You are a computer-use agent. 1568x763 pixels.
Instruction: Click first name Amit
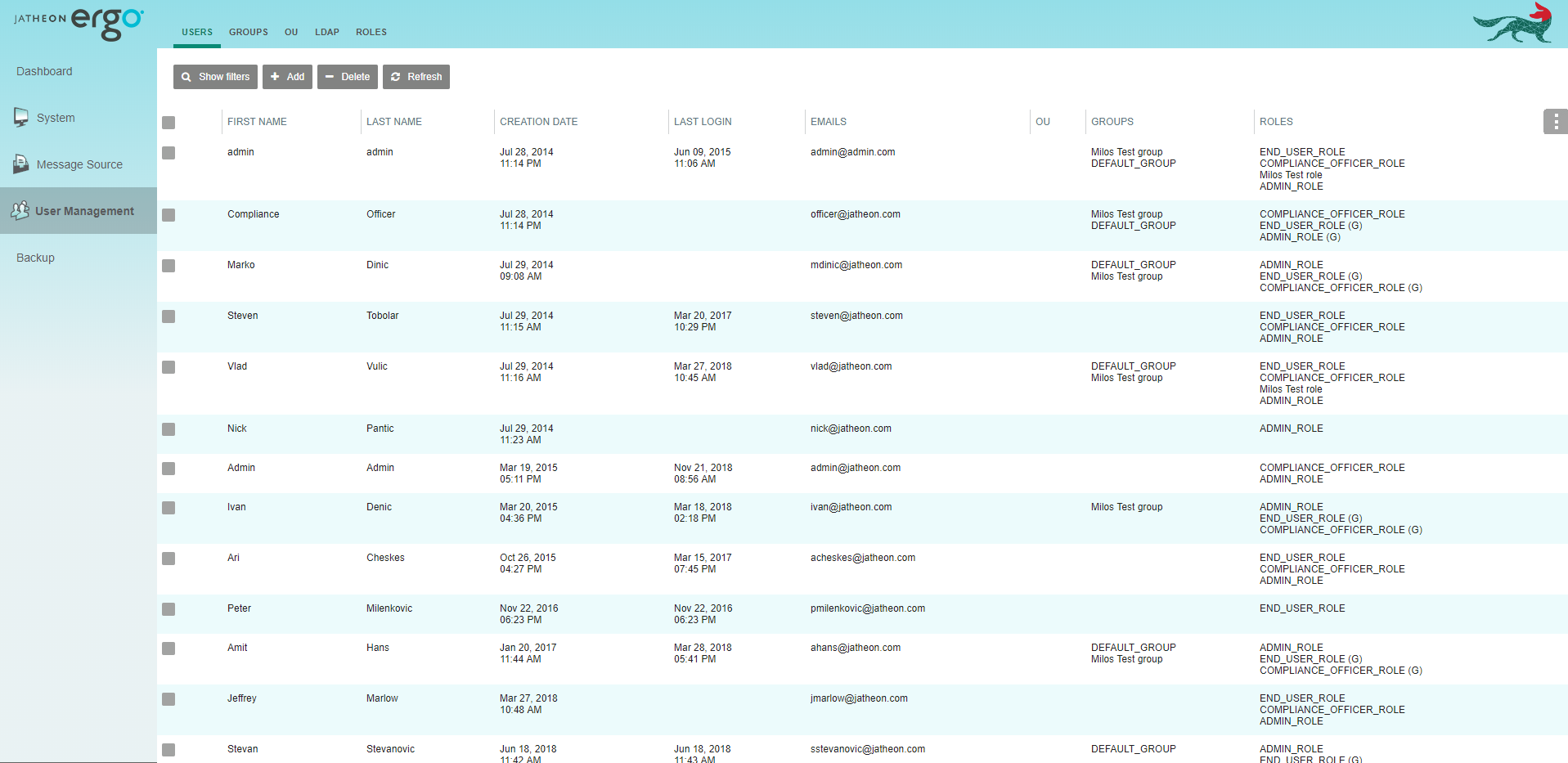[x=237, y=648]
